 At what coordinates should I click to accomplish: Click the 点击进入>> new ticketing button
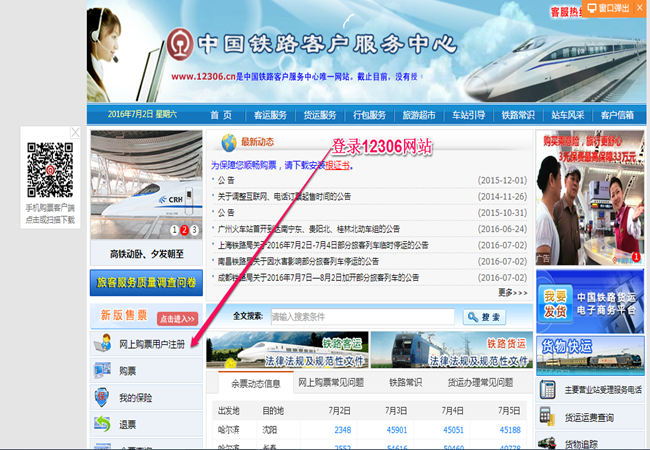point(177,318)
